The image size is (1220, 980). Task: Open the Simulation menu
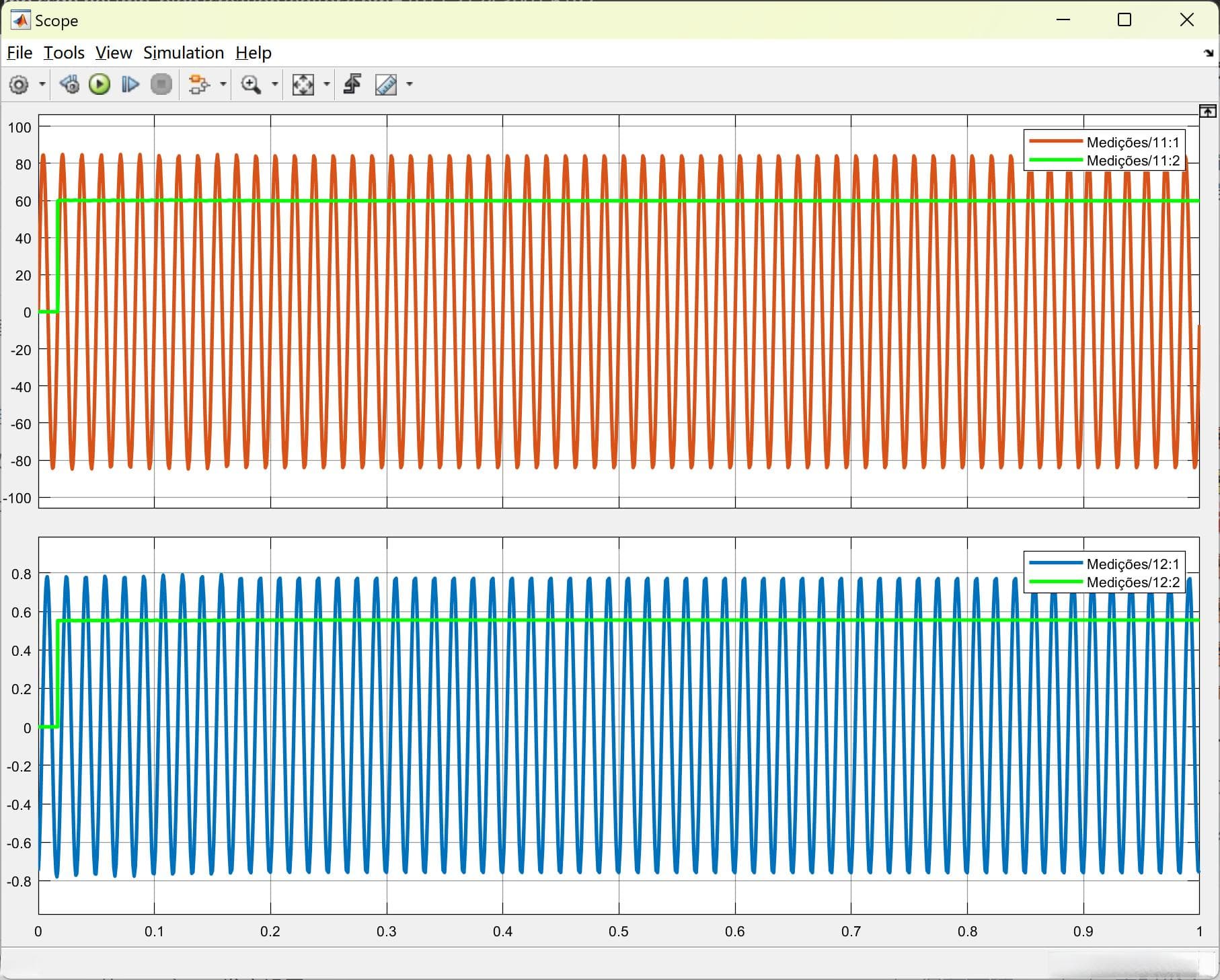point(184,52)
